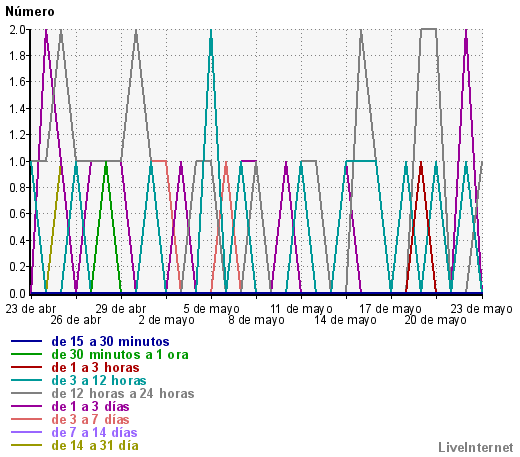
Task: Select the 'de 14 a 31 día' legend entry
Action: click(x=95, y=446)
